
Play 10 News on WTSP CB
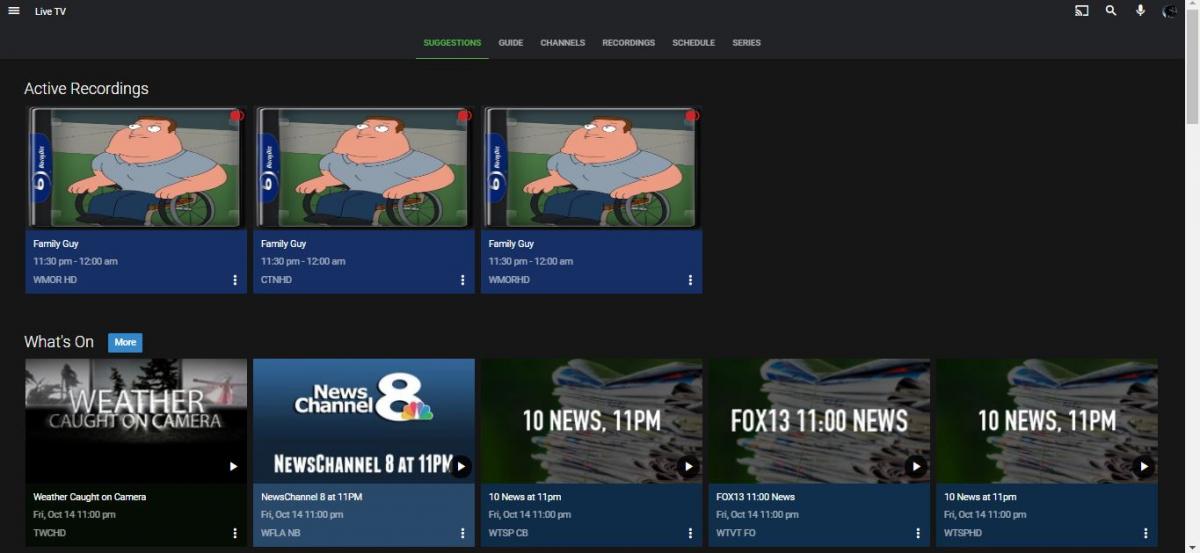coord(688,466)
